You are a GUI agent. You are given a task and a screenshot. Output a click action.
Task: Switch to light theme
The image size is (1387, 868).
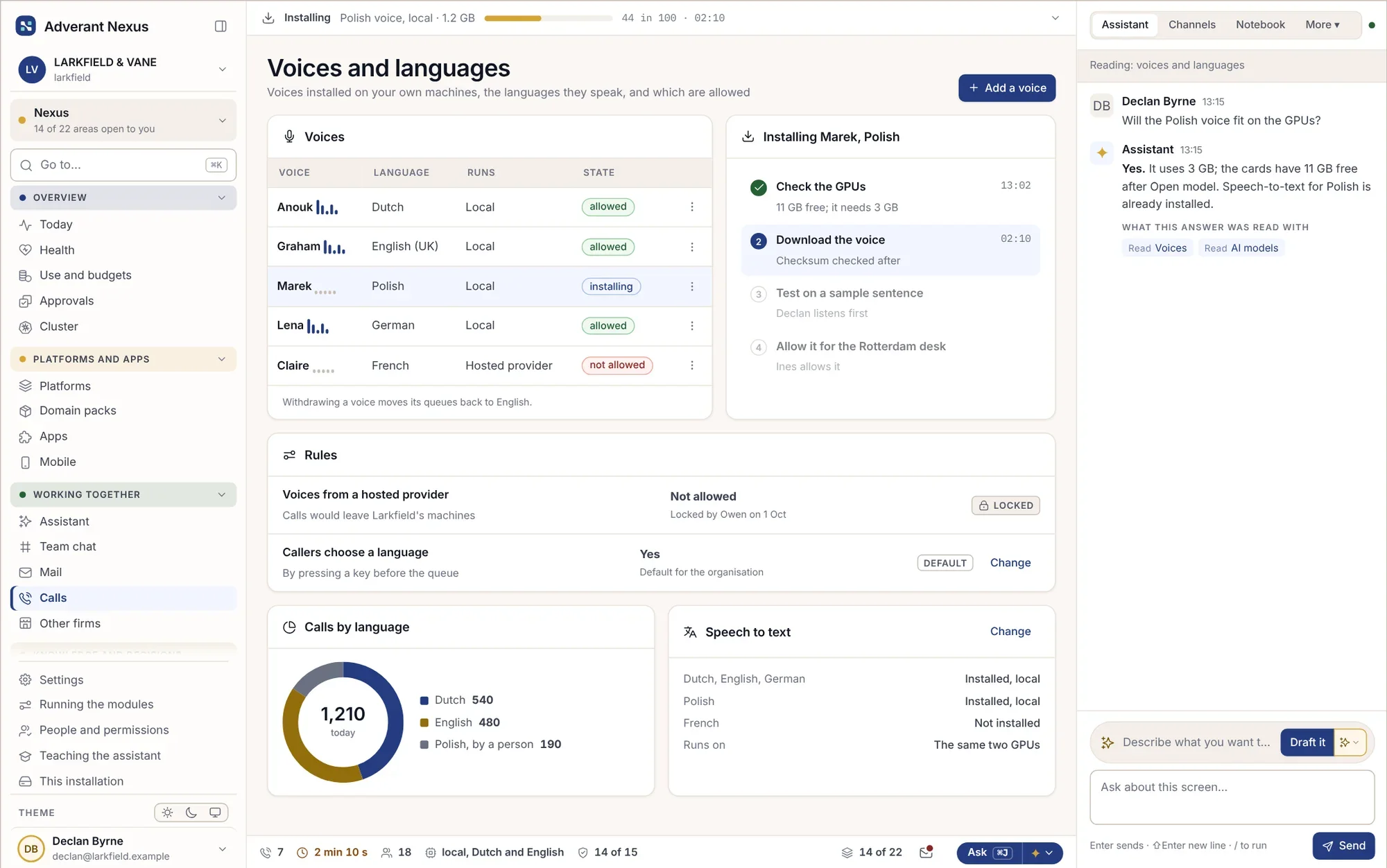pos(167,813)
